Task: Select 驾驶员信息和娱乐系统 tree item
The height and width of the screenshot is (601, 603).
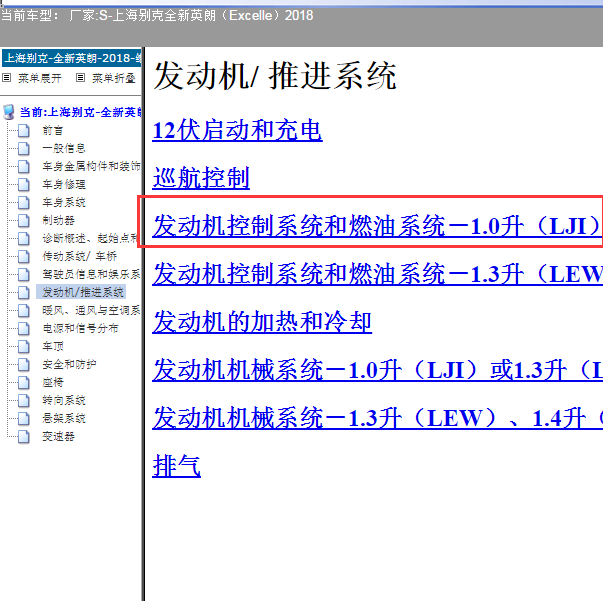Action: click(x=91, y=275)
